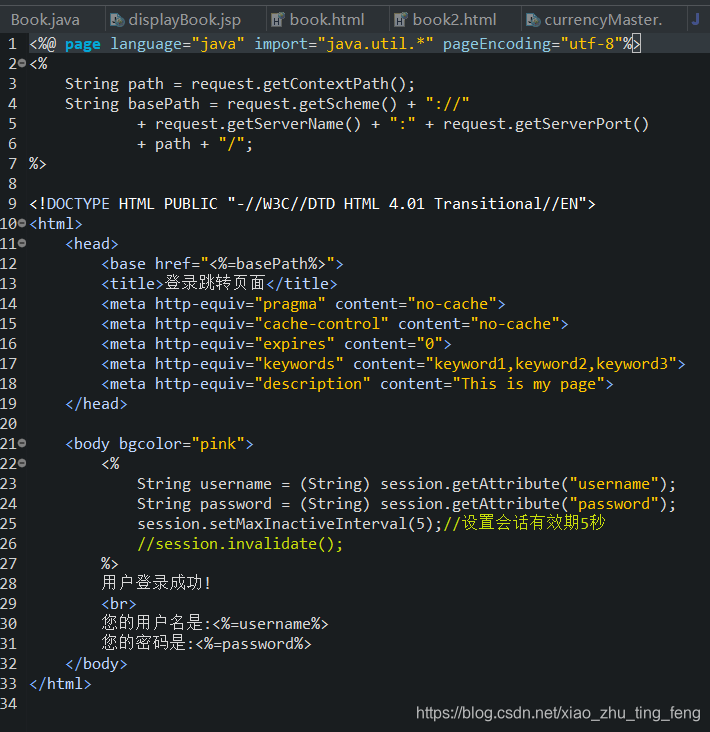Click request.getServerPort() on line 5
710x732 pixels.
(546, 124)
